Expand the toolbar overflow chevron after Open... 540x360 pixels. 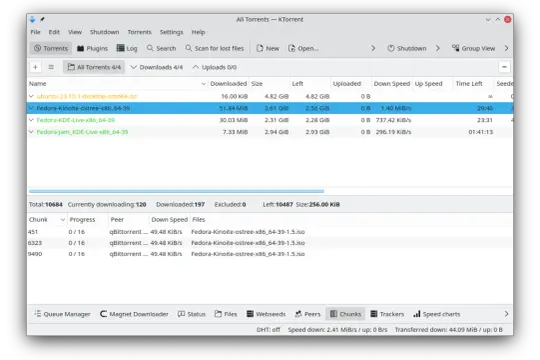tap(373, 48)
